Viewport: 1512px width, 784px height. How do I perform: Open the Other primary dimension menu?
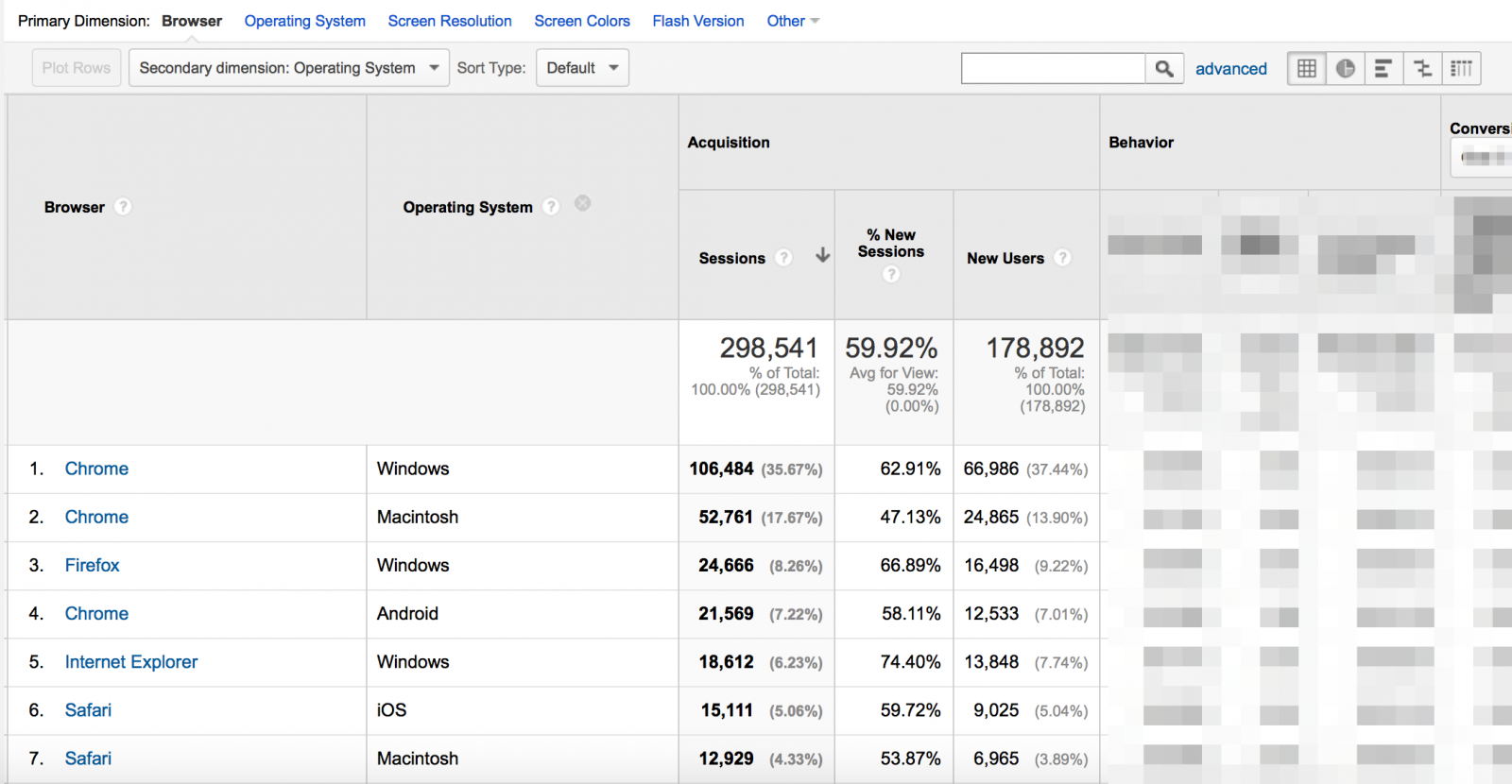[x=792, y=21]
